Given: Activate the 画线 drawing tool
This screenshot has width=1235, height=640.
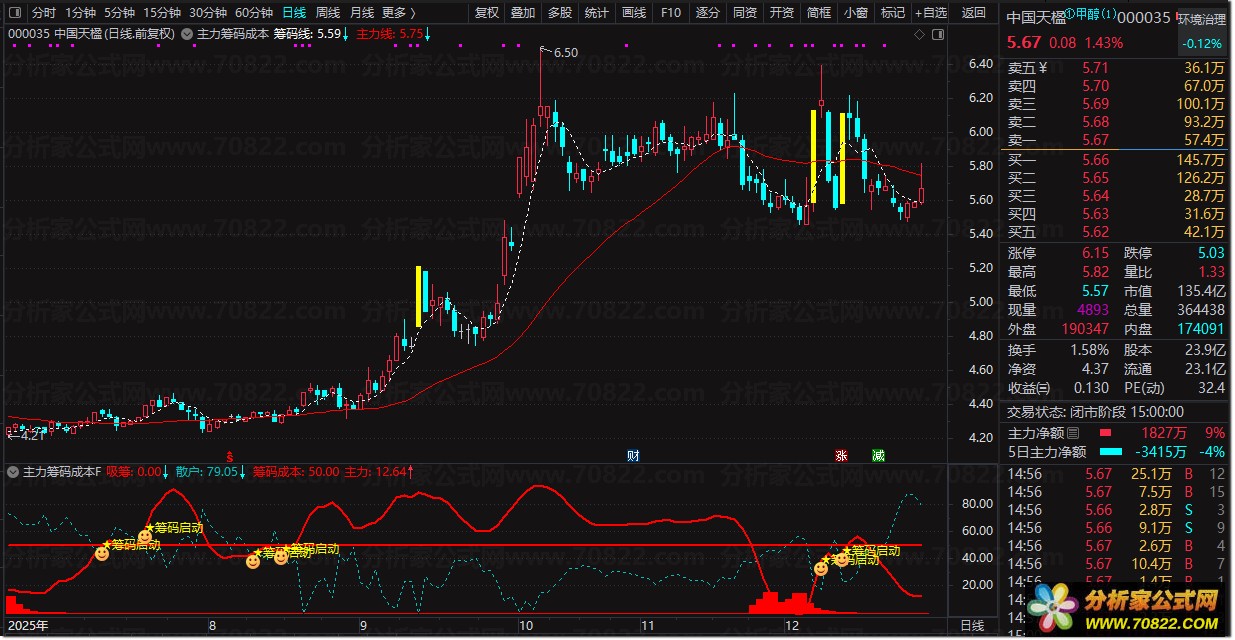Looking at the screenshot, I should pos(634,13).
